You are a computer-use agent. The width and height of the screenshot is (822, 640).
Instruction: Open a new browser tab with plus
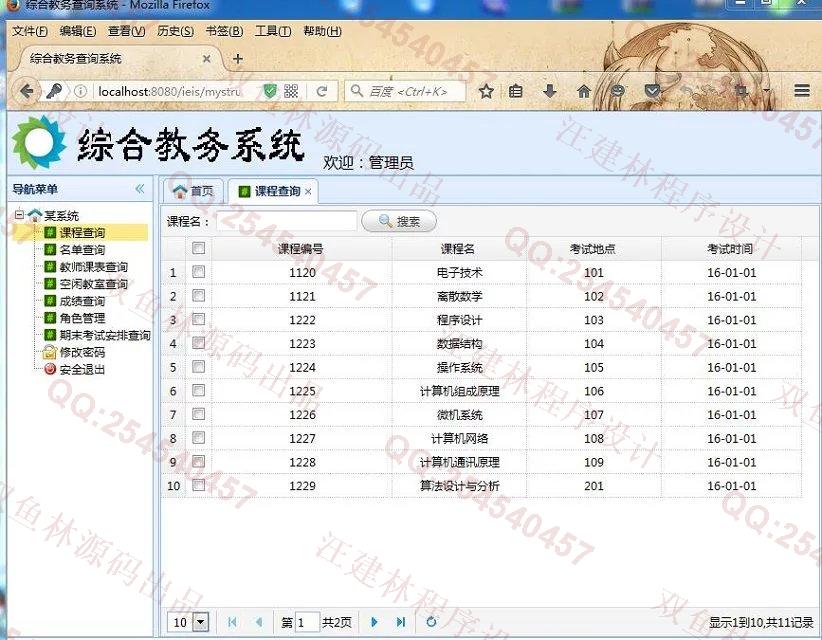[237, 59]
